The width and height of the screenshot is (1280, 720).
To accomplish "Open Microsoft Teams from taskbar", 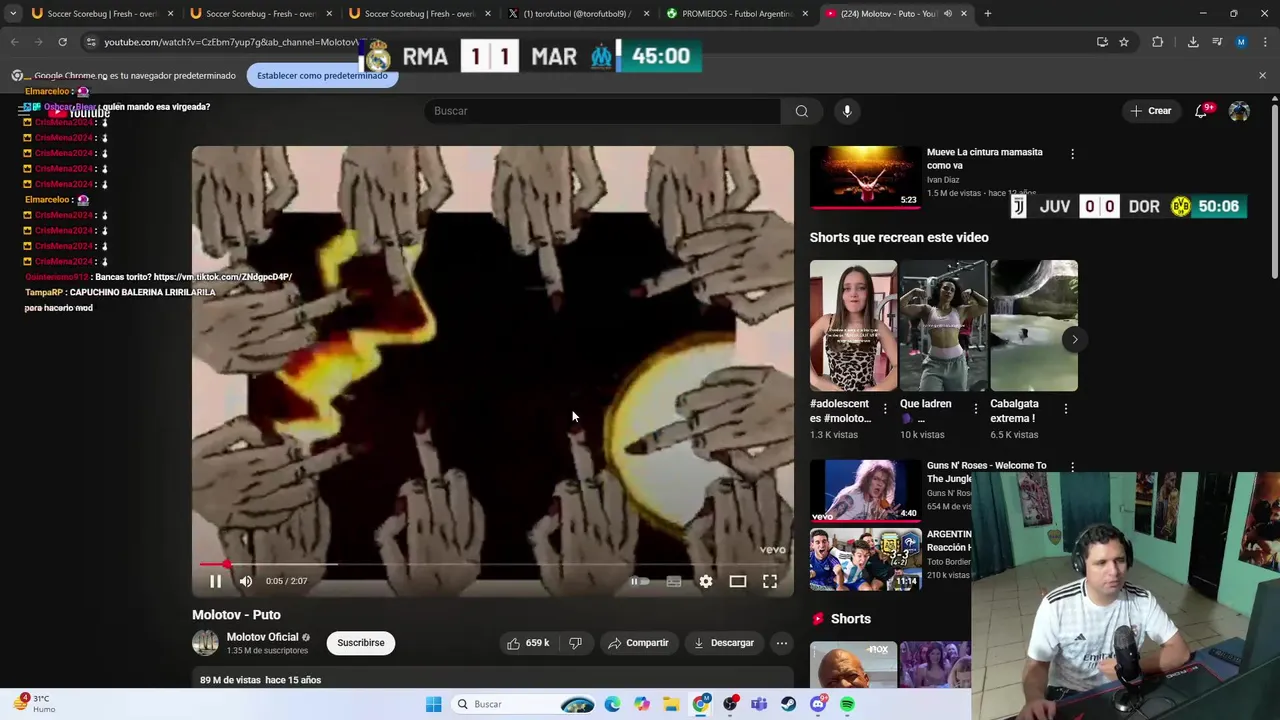I will click(x=759, y=704).
